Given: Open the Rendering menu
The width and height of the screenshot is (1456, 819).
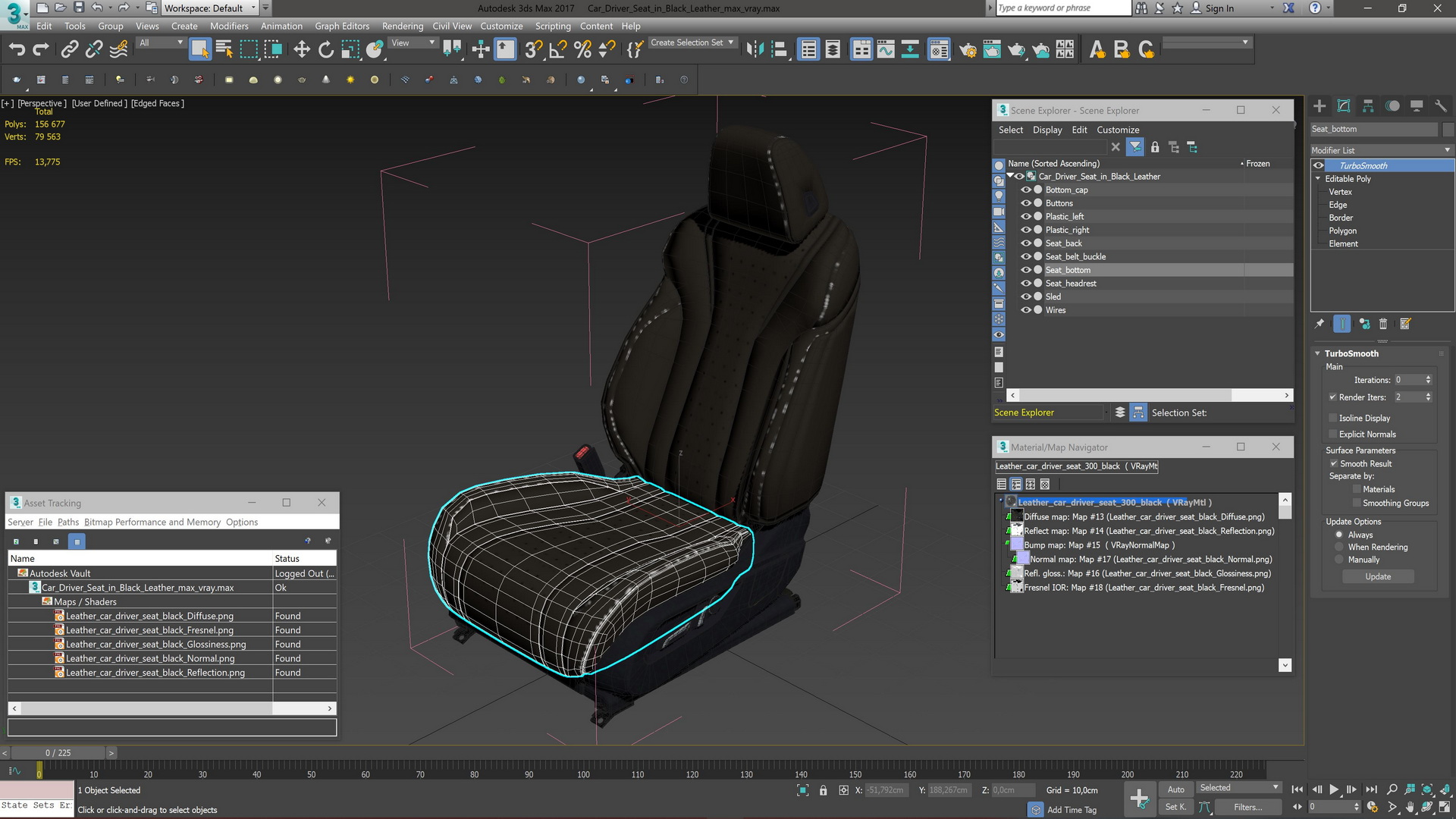Looking at the screenshot, I should coord(403,26).
